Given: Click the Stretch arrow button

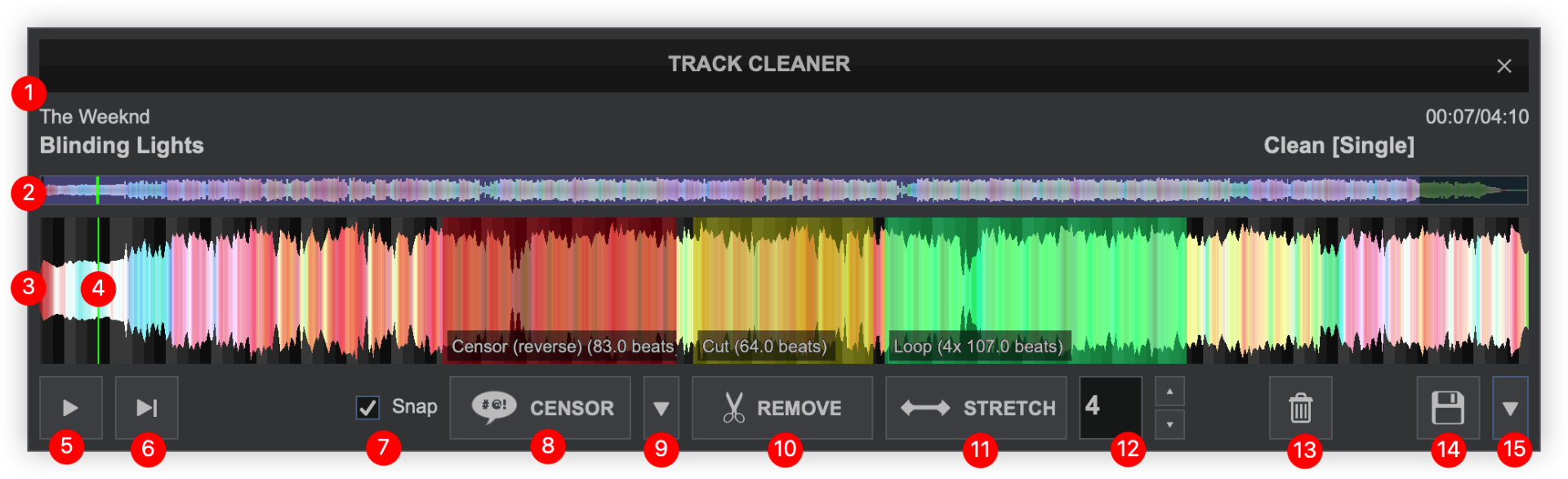Looking at the screenshot, I should pos(976,407).
